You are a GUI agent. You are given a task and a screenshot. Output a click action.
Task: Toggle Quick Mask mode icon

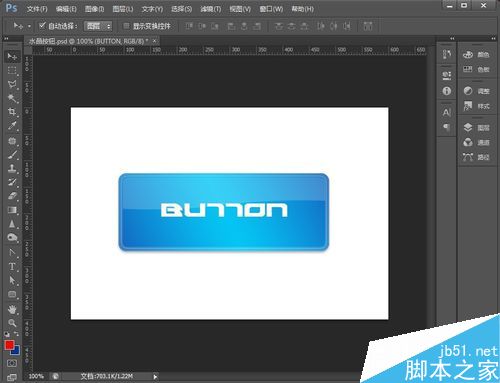[12, 363]
